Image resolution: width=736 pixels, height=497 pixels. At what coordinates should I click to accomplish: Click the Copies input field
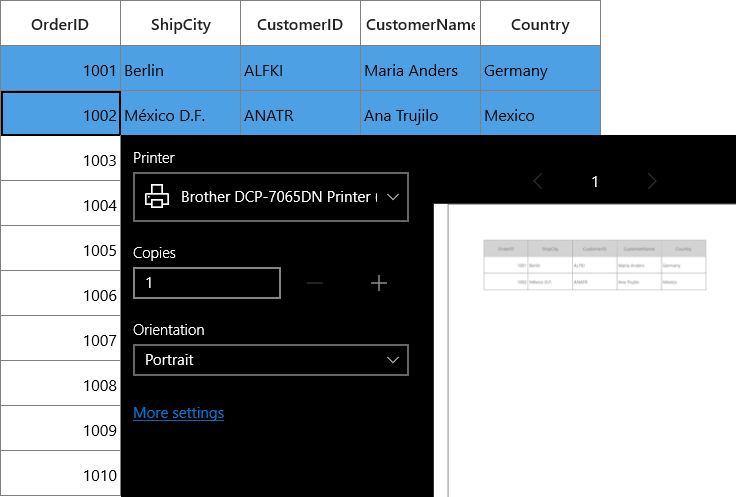(x=207, y=283)
